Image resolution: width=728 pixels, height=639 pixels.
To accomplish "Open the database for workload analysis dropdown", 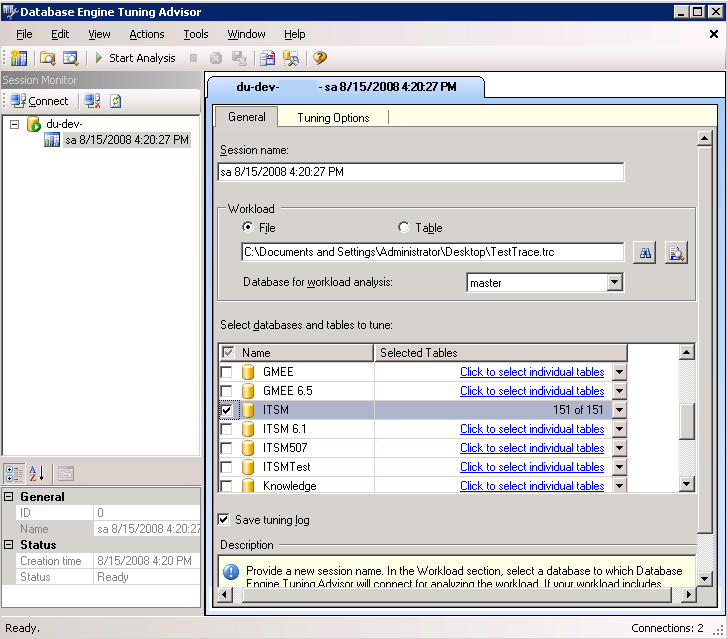I will tap(614, 283).
